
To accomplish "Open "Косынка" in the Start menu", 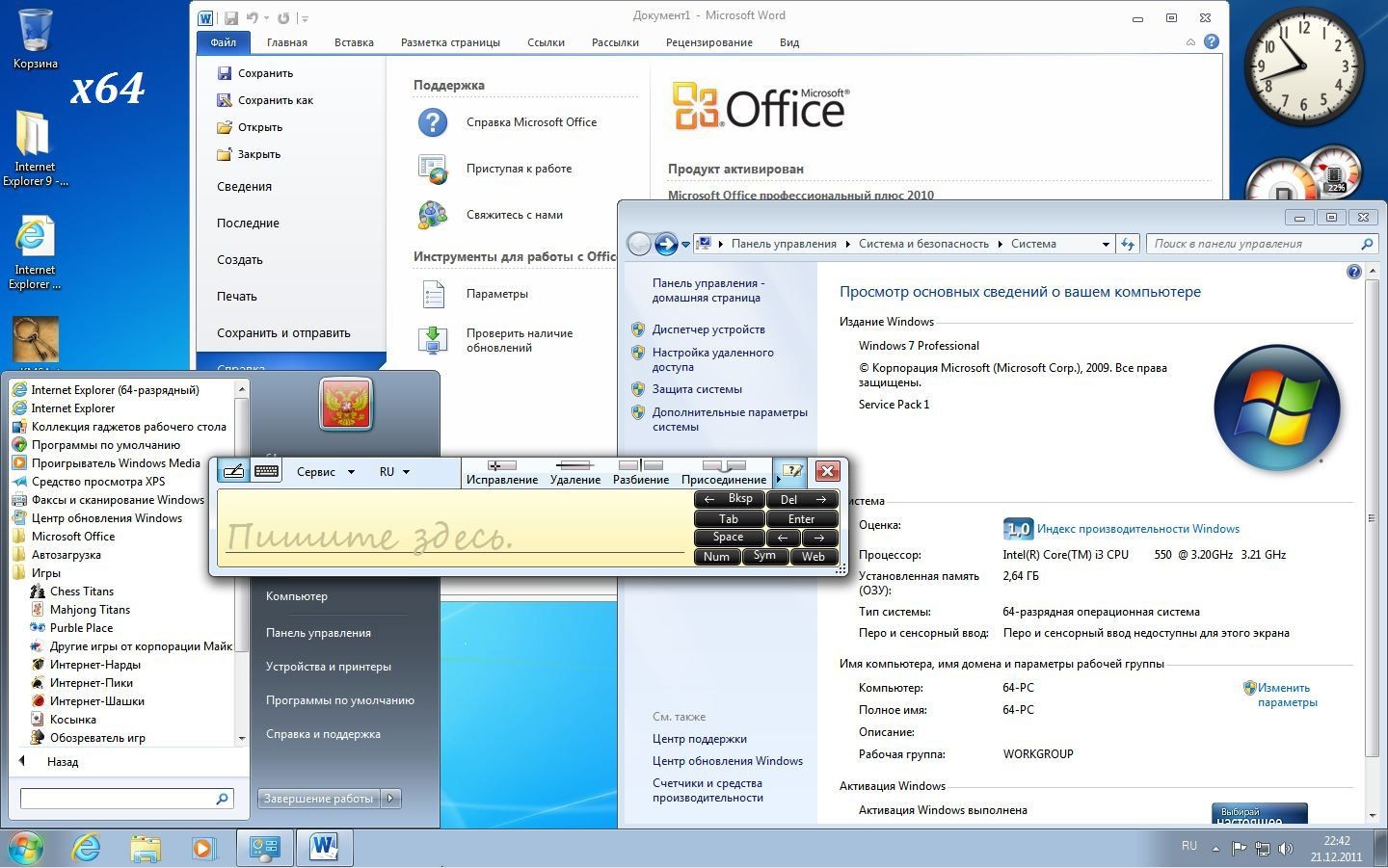I will [x=73, y=720].
